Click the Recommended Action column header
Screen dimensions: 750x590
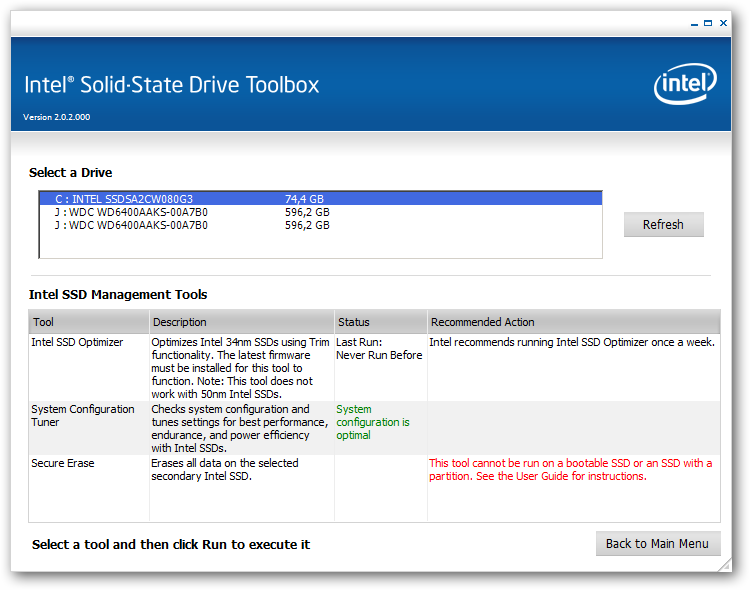click(574, 322)
